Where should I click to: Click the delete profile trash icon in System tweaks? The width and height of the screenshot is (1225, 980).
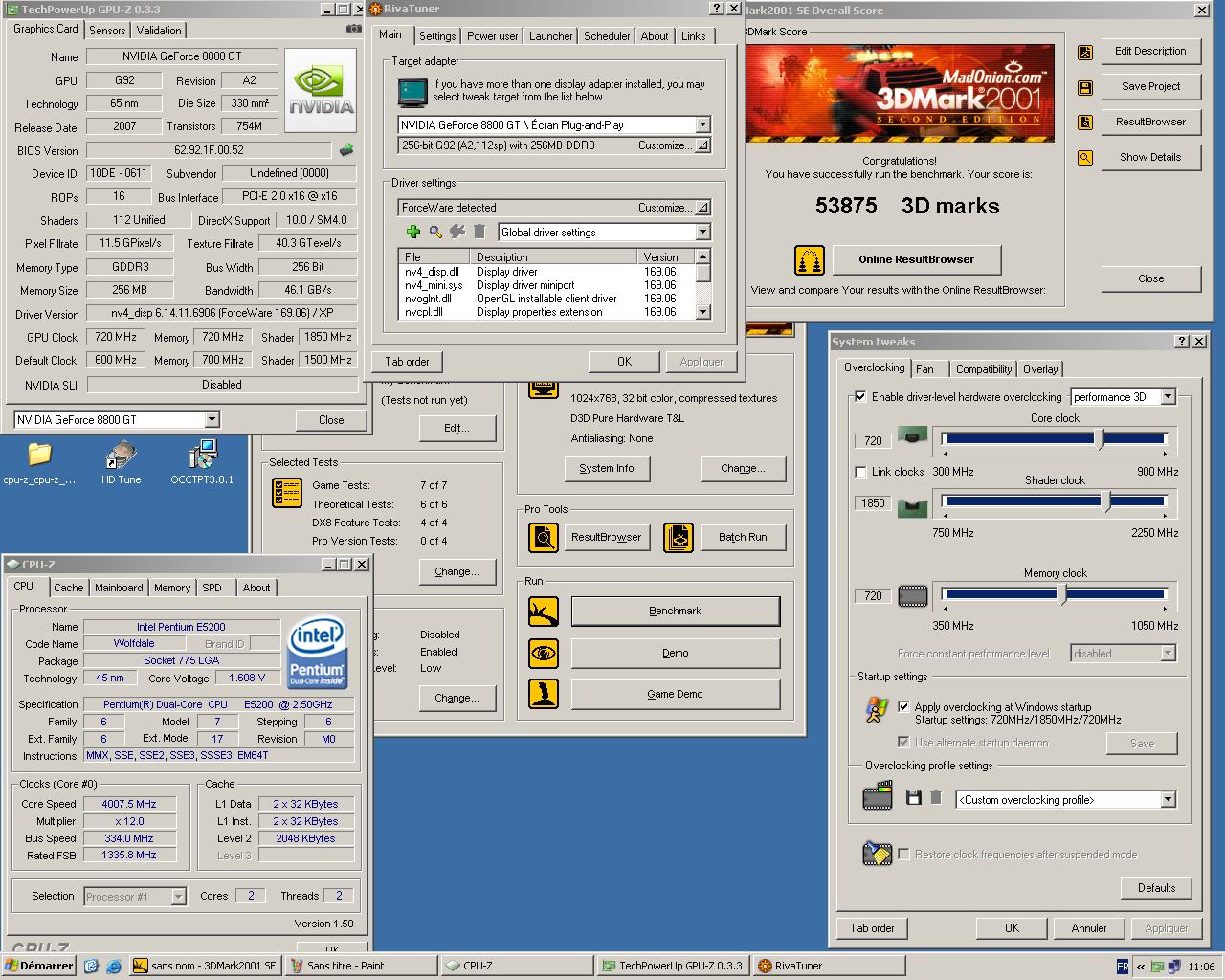pyautogui.click(x=936, y=797)
